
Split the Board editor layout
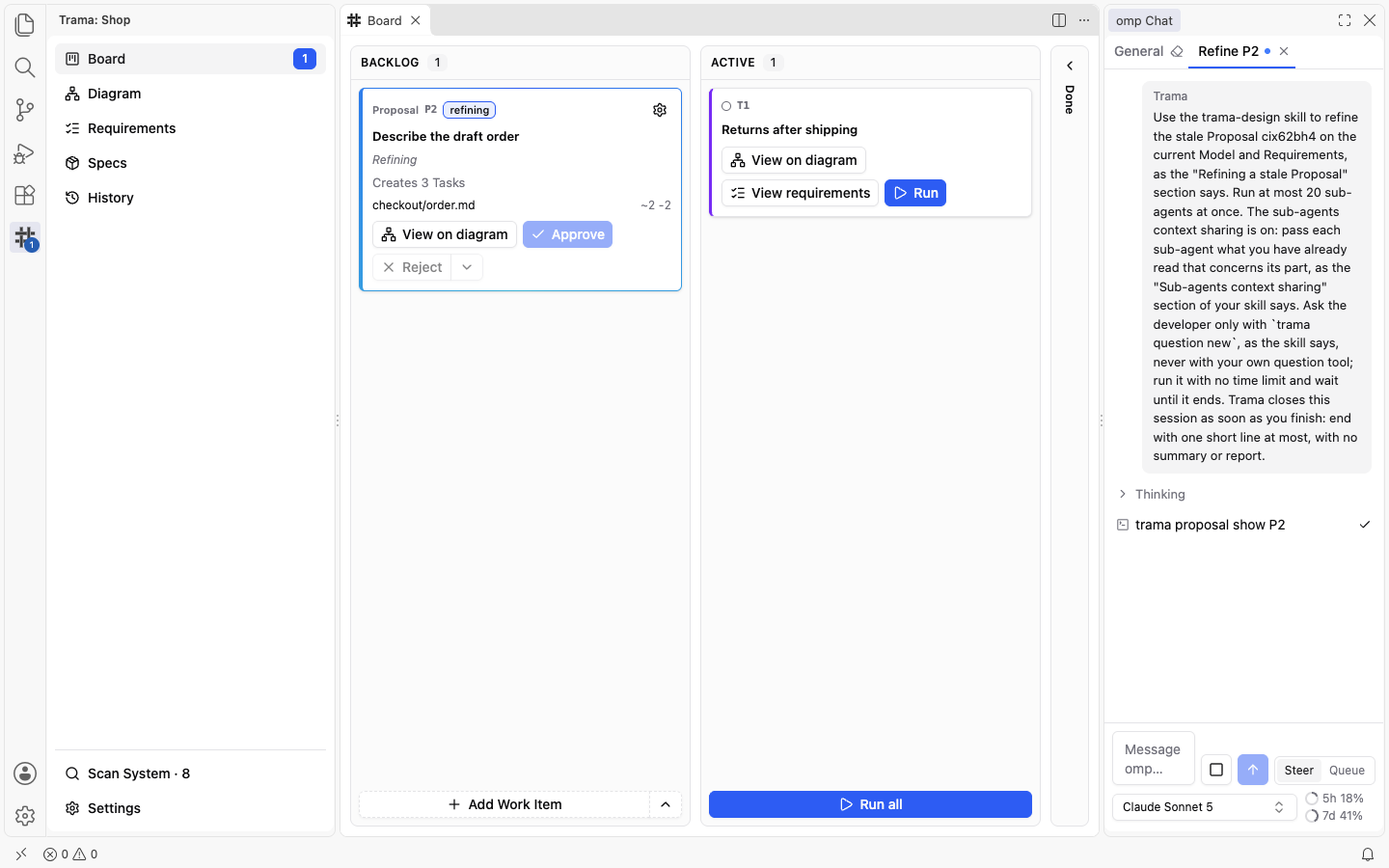coord(1059,20)
